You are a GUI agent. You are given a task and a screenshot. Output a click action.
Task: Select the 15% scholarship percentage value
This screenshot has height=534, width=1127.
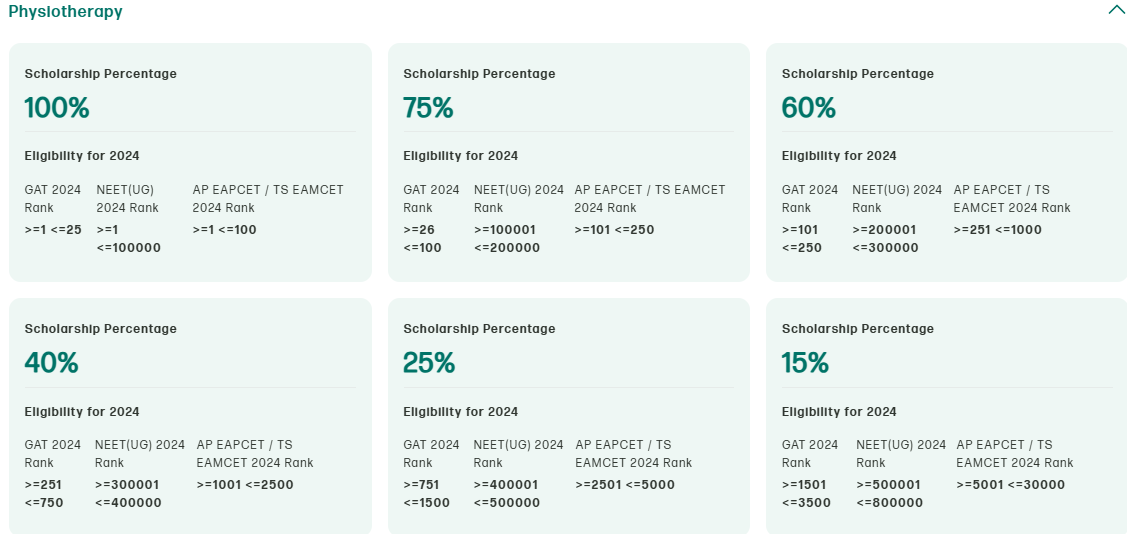[x=805, y=363]
